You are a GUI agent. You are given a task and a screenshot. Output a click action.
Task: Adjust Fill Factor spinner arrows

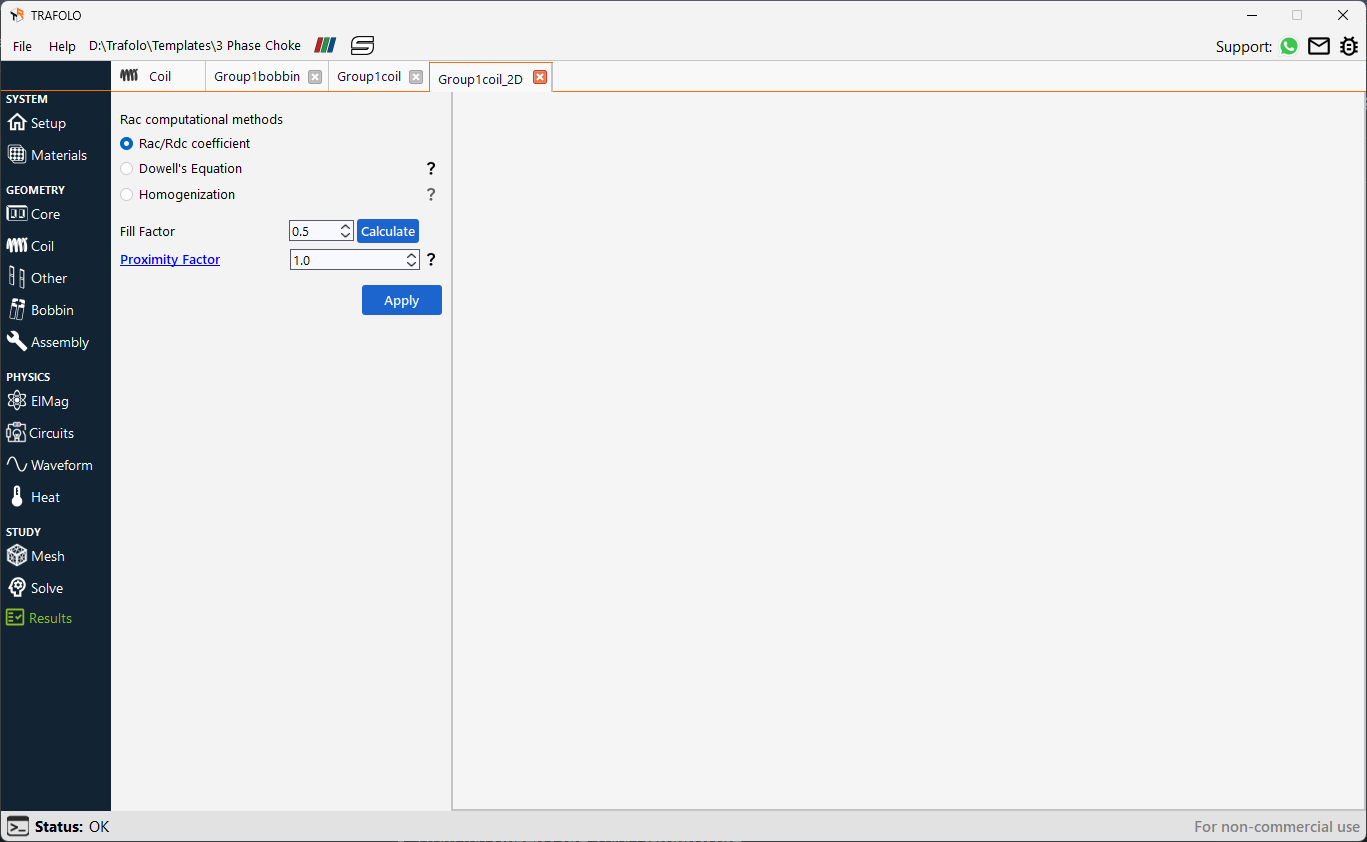point(346,231)
